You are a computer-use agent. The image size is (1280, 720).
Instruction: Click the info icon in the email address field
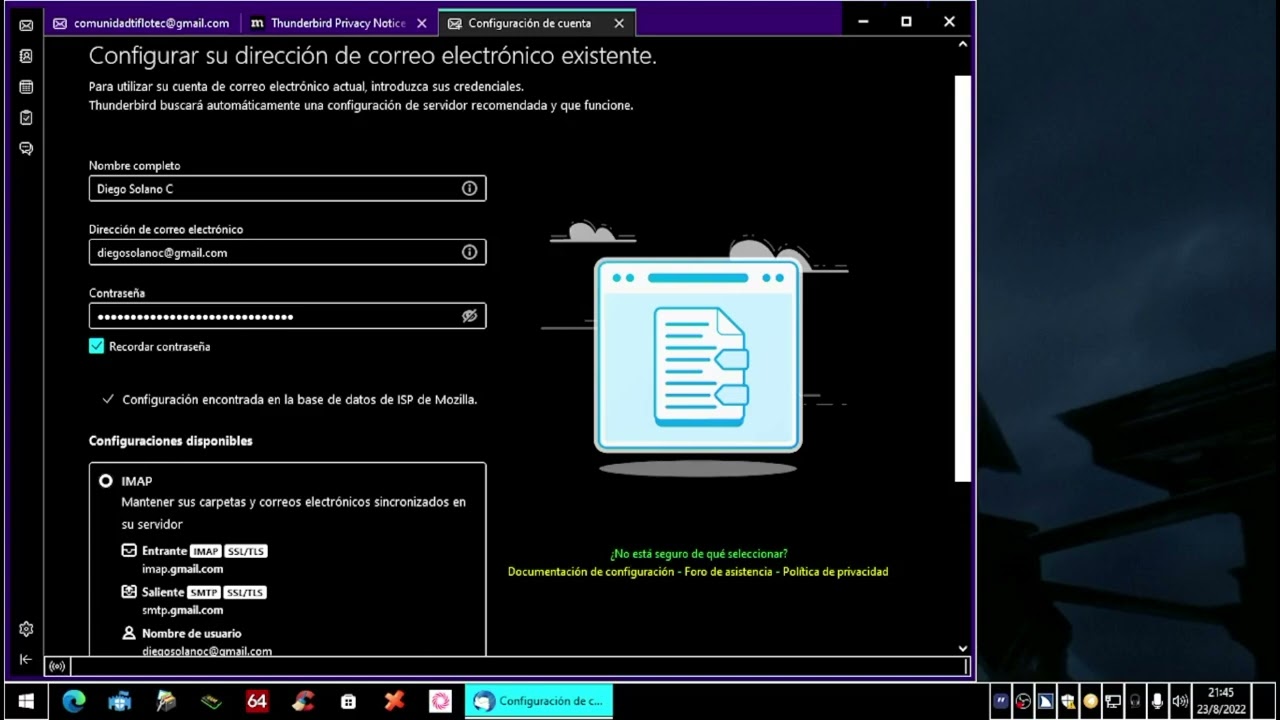click(x=469, y=252)
